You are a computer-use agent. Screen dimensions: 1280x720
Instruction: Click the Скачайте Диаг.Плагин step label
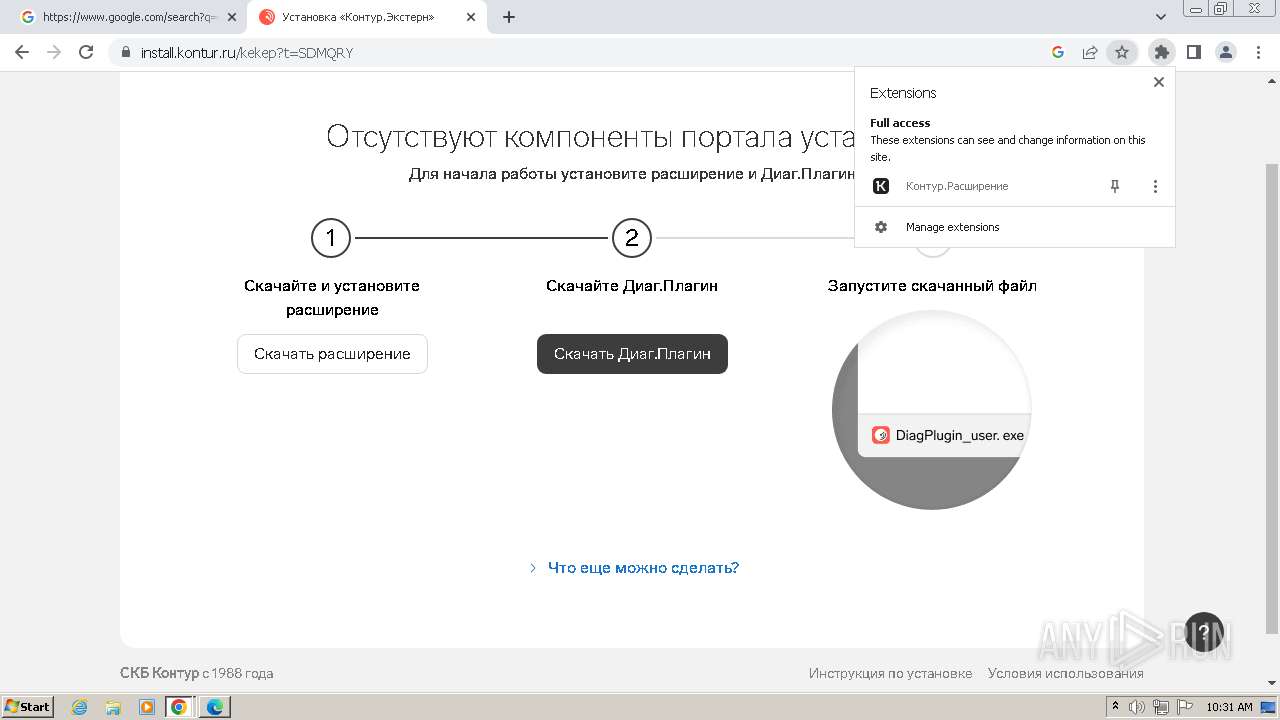[x=632, y=286]
